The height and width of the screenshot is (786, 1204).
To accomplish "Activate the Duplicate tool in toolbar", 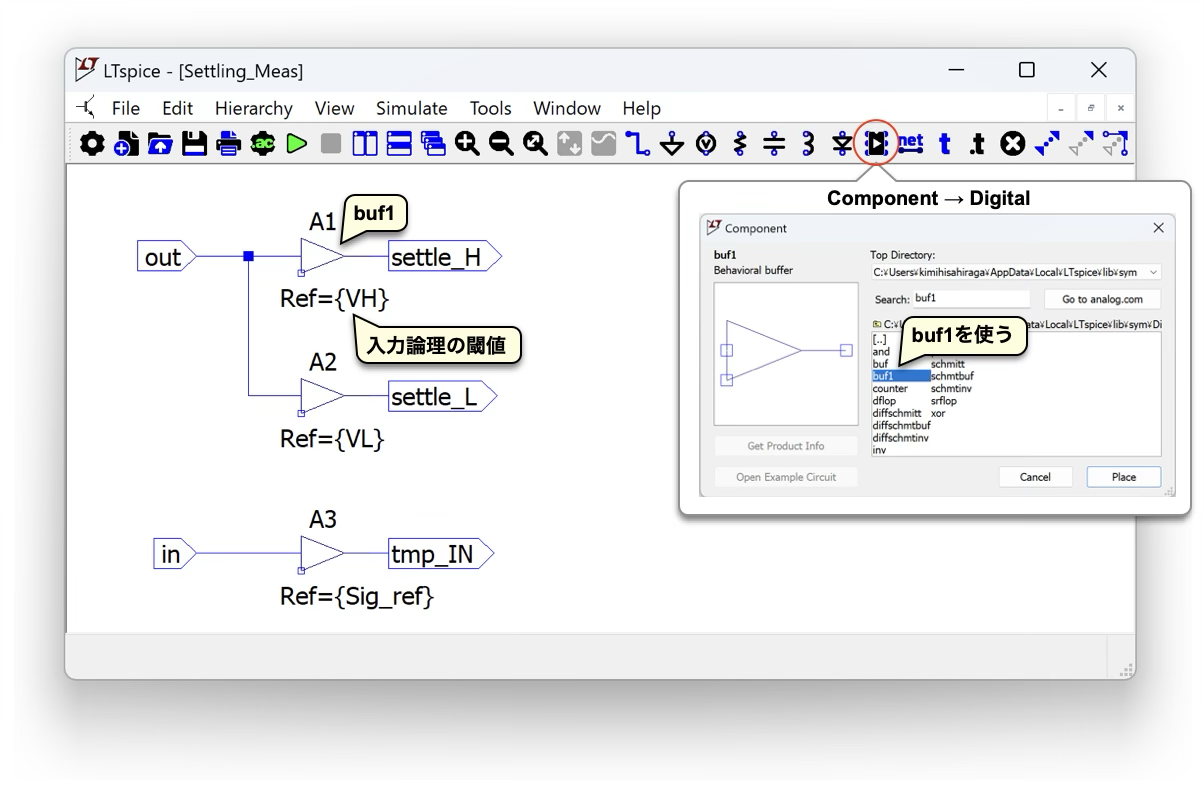I will coord(1047,144).
